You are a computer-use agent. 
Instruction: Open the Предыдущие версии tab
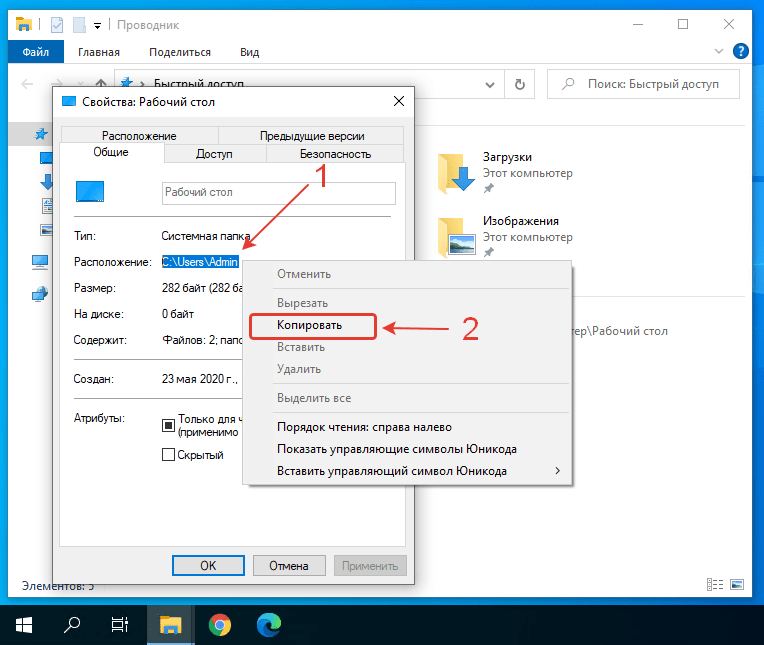pos(312,135)
